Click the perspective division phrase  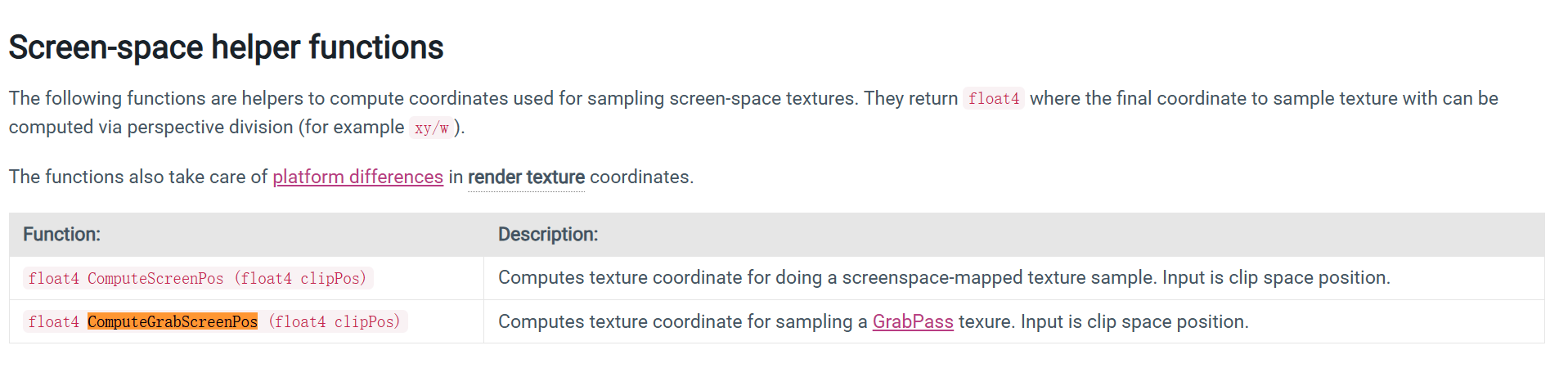pos(210,127)
